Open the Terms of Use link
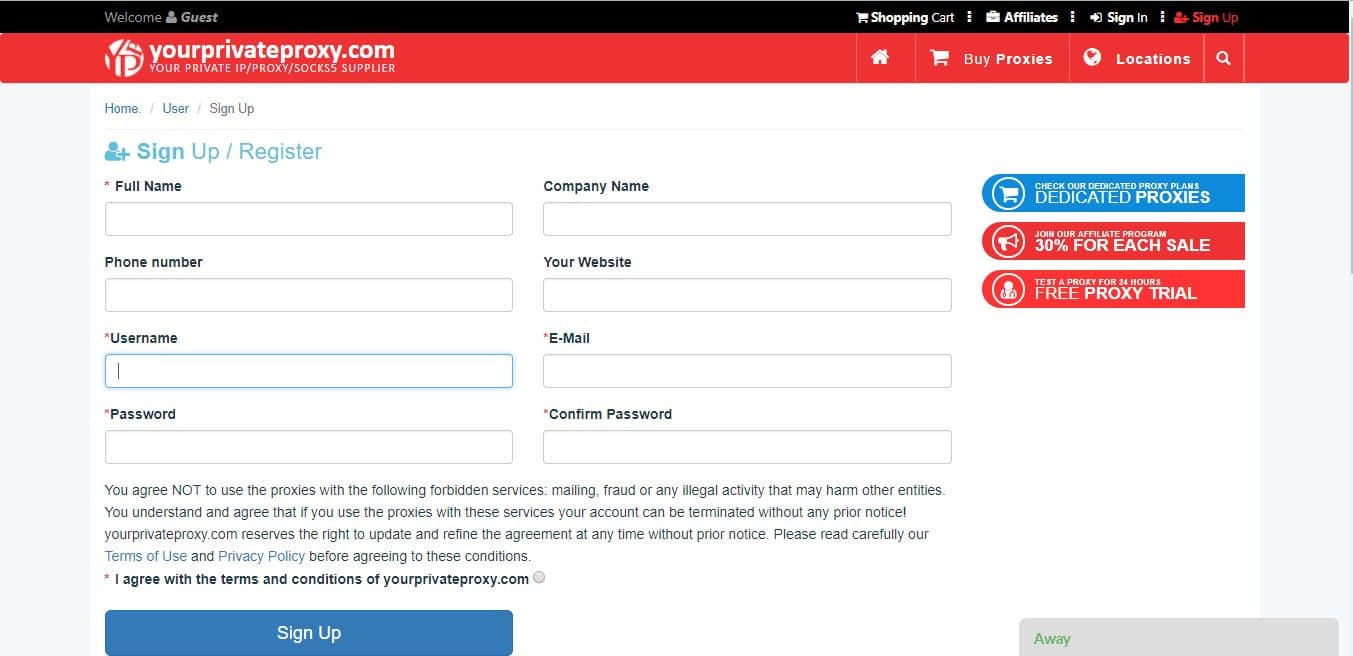The width and height of the screenshot is (1353, 656). (x=146, y=556)
